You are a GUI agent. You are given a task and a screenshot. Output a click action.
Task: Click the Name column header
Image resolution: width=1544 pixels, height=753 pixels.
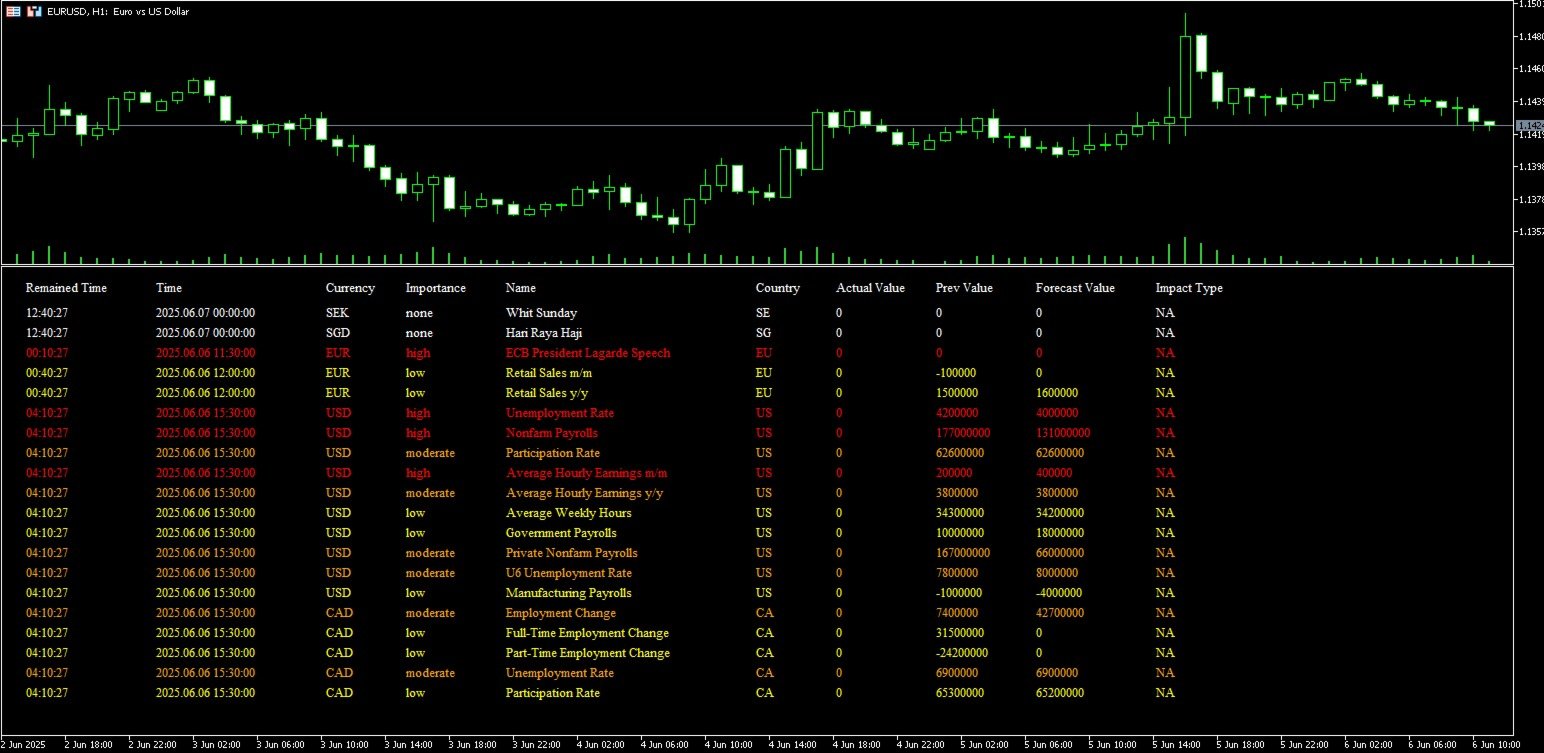tap(521, 288)
